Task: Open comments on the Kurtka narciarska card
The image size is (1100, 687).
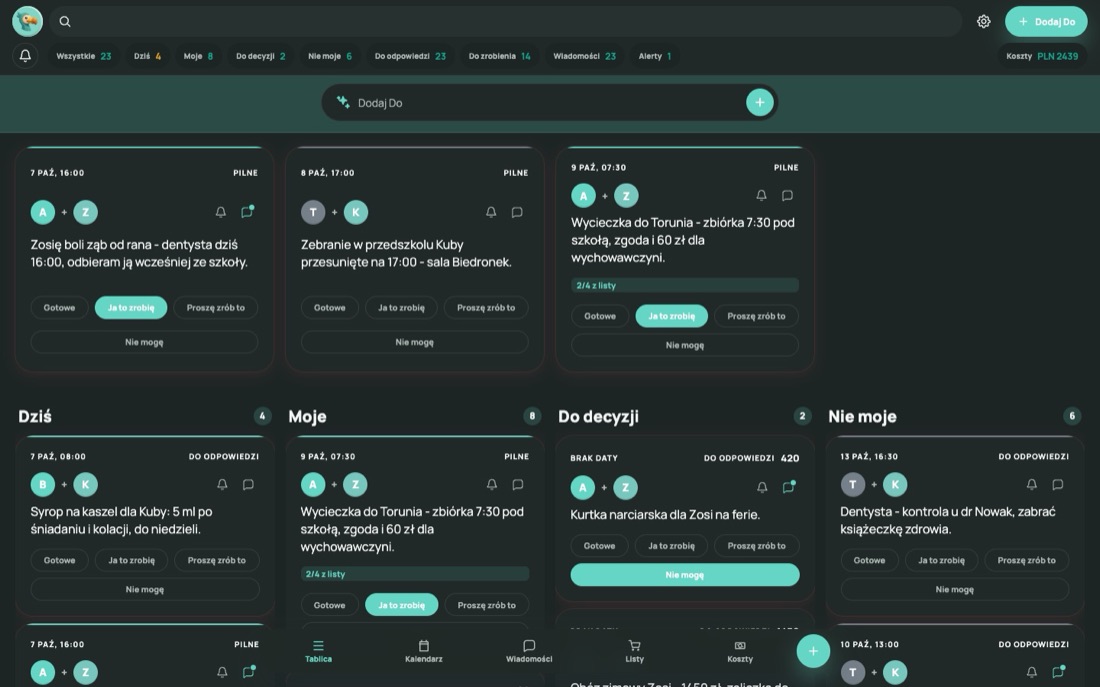Action: click(789, 486)
